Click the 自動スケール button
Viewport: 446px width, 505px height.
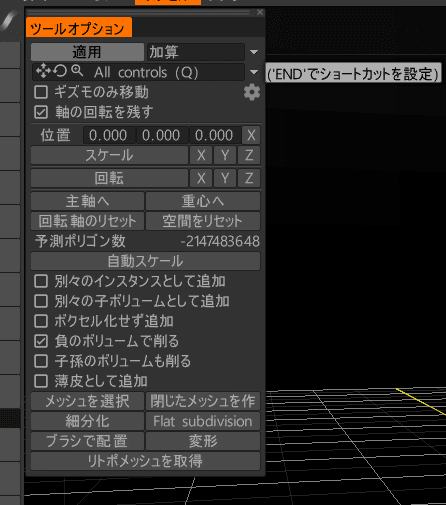(145, 261)
